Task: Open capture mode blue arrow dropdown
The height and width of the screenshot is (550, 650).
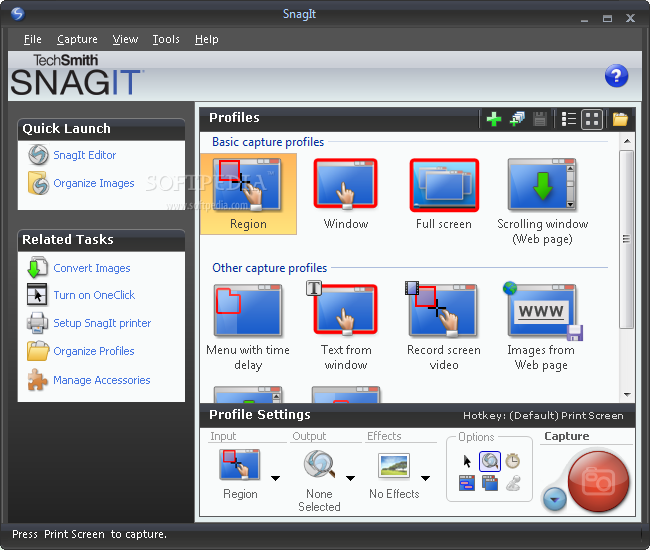Action: tap(554, 499)
